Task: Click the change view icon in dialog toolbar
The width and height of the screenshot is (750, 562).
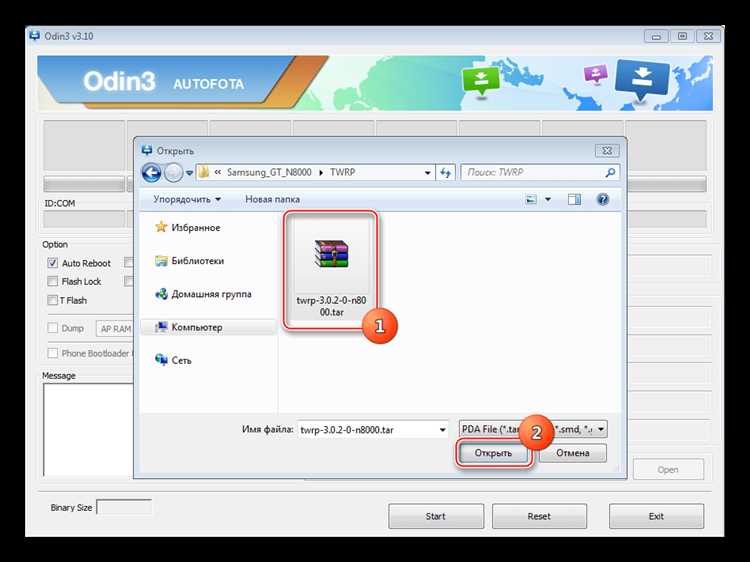Action: [x=530, y=200]
